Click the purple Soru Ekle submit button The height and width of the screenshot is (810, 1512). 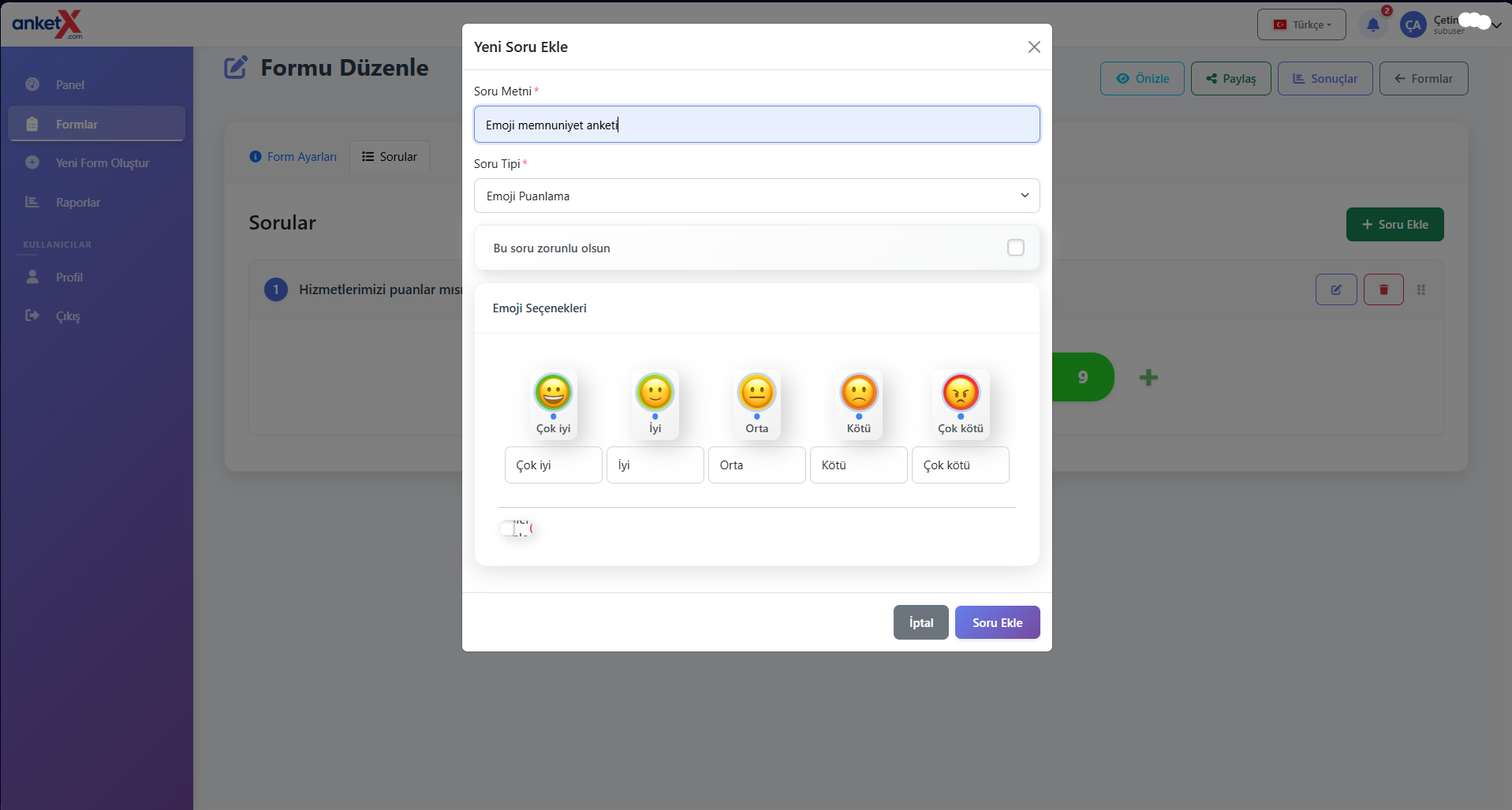point(996,622)
